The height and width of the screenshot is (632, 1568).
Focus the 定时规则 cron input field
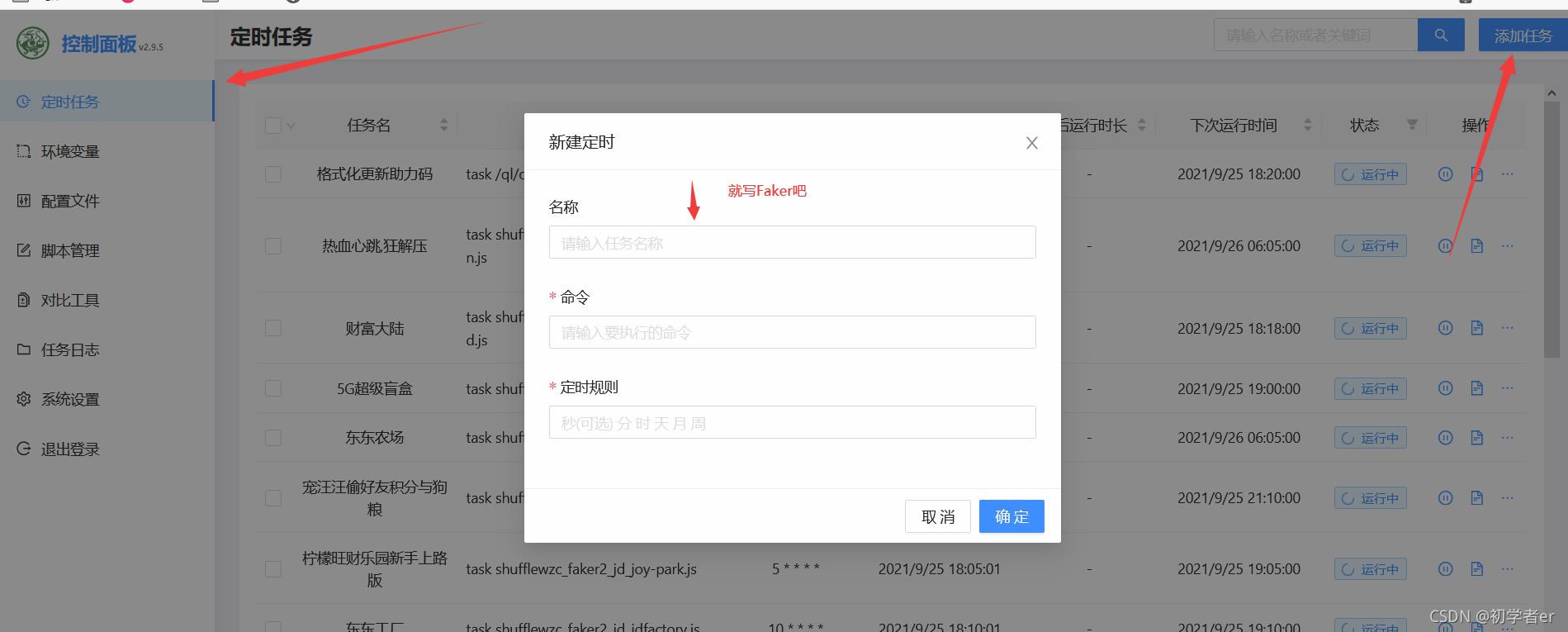pos(793,422)
